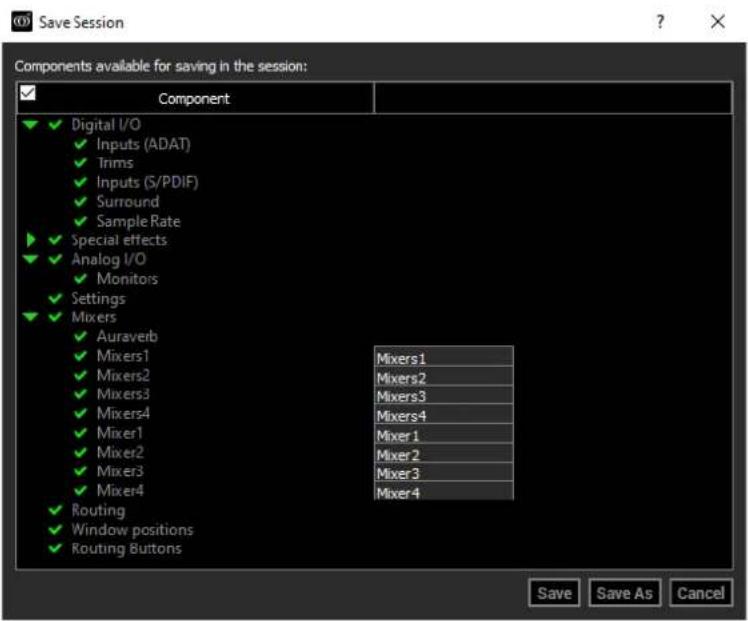Uncheck the Mixer1 checkmark

(x=81, y=433)
